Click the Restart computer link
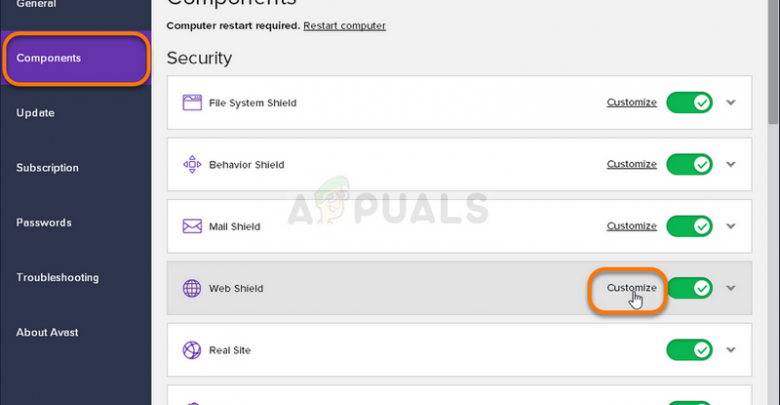This screenshot has width=780, height=405. pyautogui.click(x=344, y=25)
